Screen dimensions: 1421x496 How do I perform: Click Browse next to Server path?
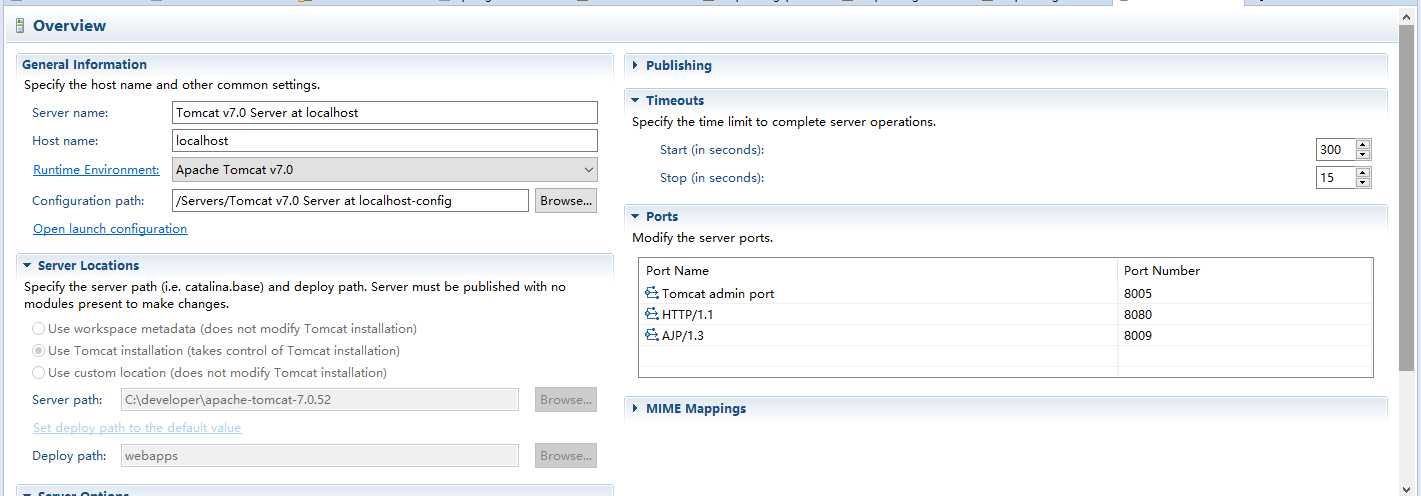(x=566, y=399)
